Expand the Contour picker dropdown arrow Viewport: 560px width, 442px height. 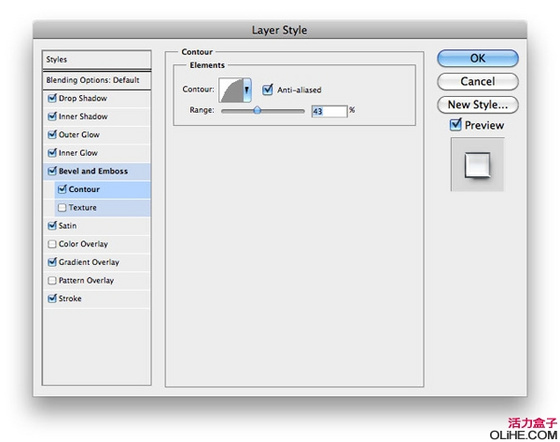[x=247, y=90]
